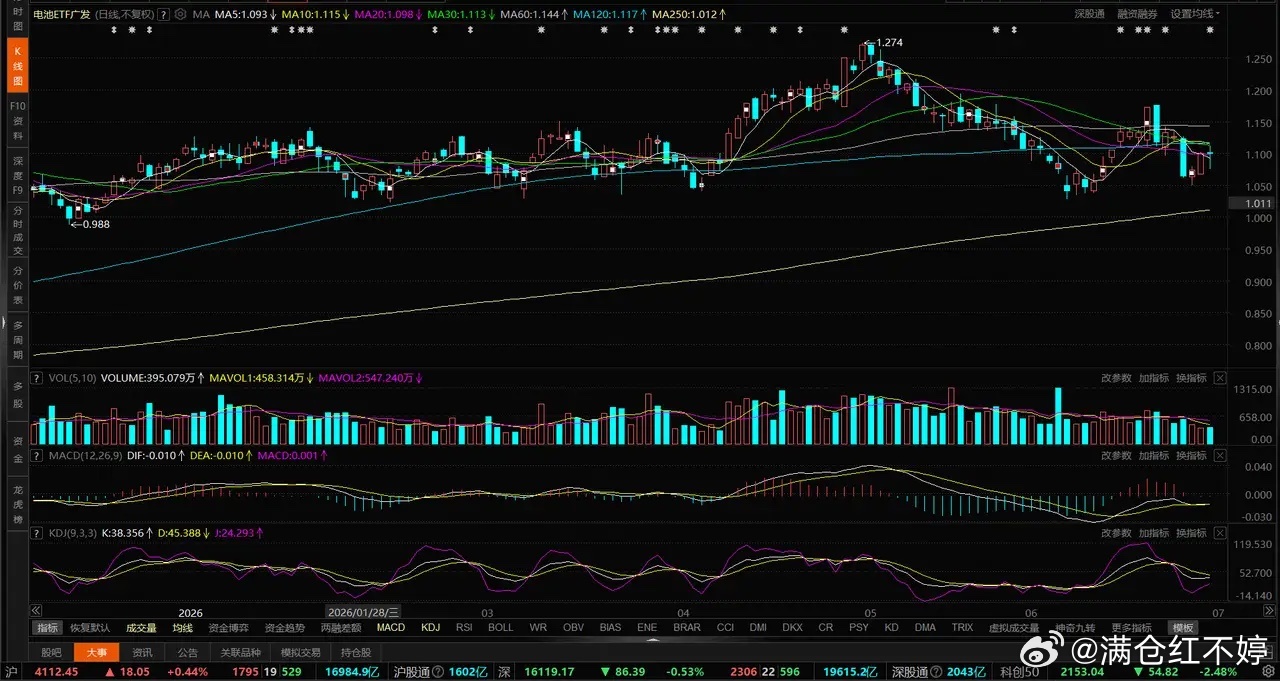Open MA settings gear icon beside chart title
The width and height of the screenshot is (1280, 681).
[180, 15]
